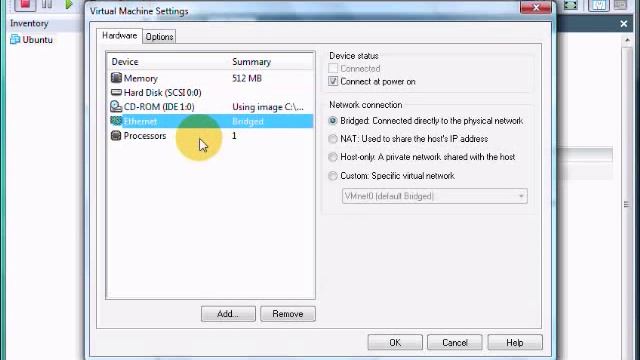The width and height of the screenshot is (640, 360).
Task: Close the Inventory side panel with X
Action: (624, 24)
